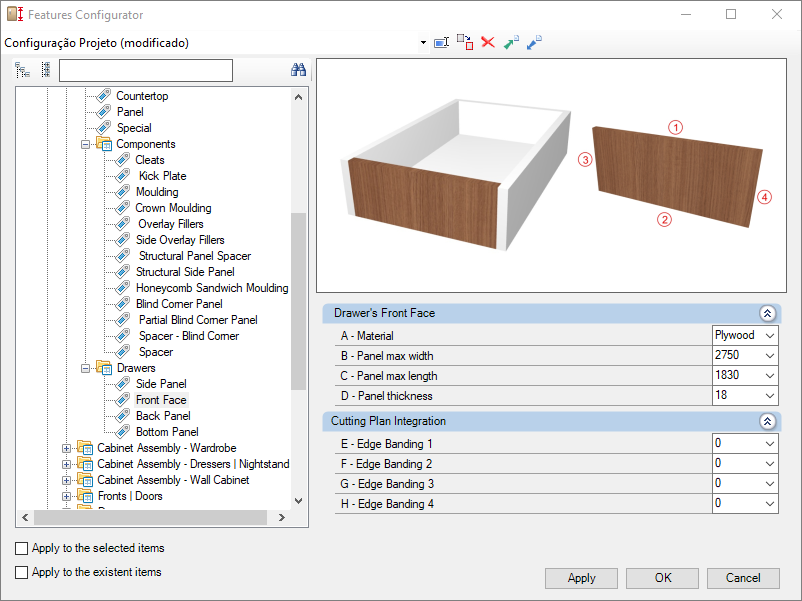Image resolution: width=802 pixels, height=601 pixels.
Task: Select Side Panel under Drawers
Action: tap(161, 384)
